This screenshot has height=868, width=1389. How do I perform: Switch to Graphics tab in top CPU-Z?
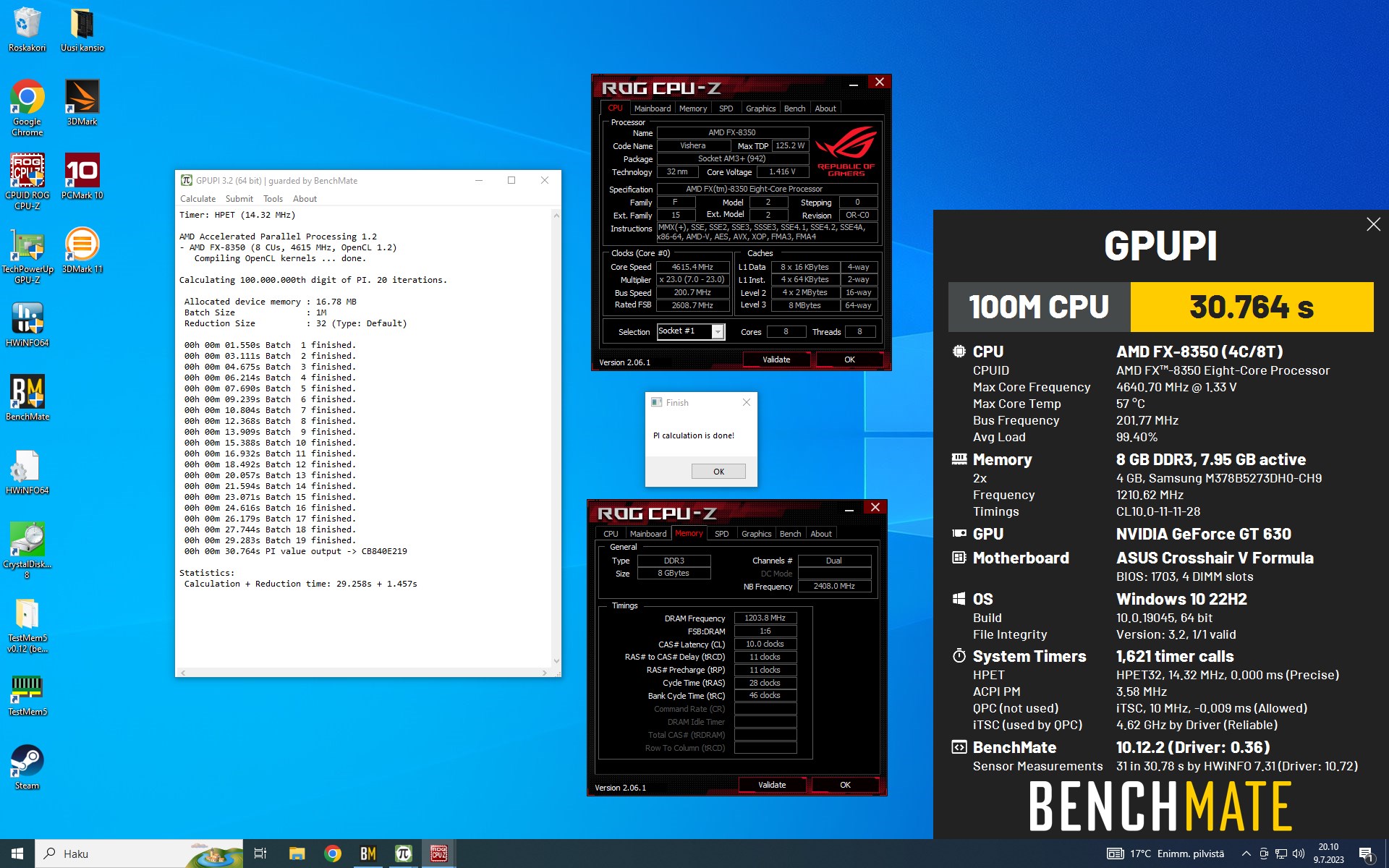(760, 109)
